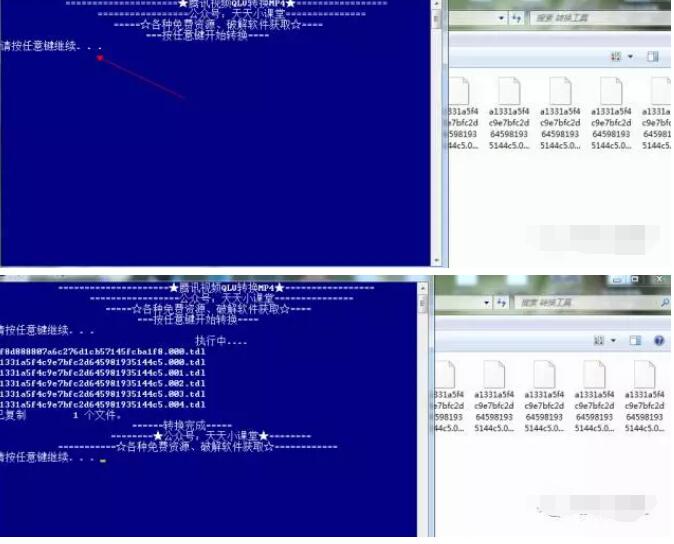Image resolution: width=674 pixels, height=544 pixels.
Task: Focus the search box in the upper Explorer window
Action: point(601,18)
